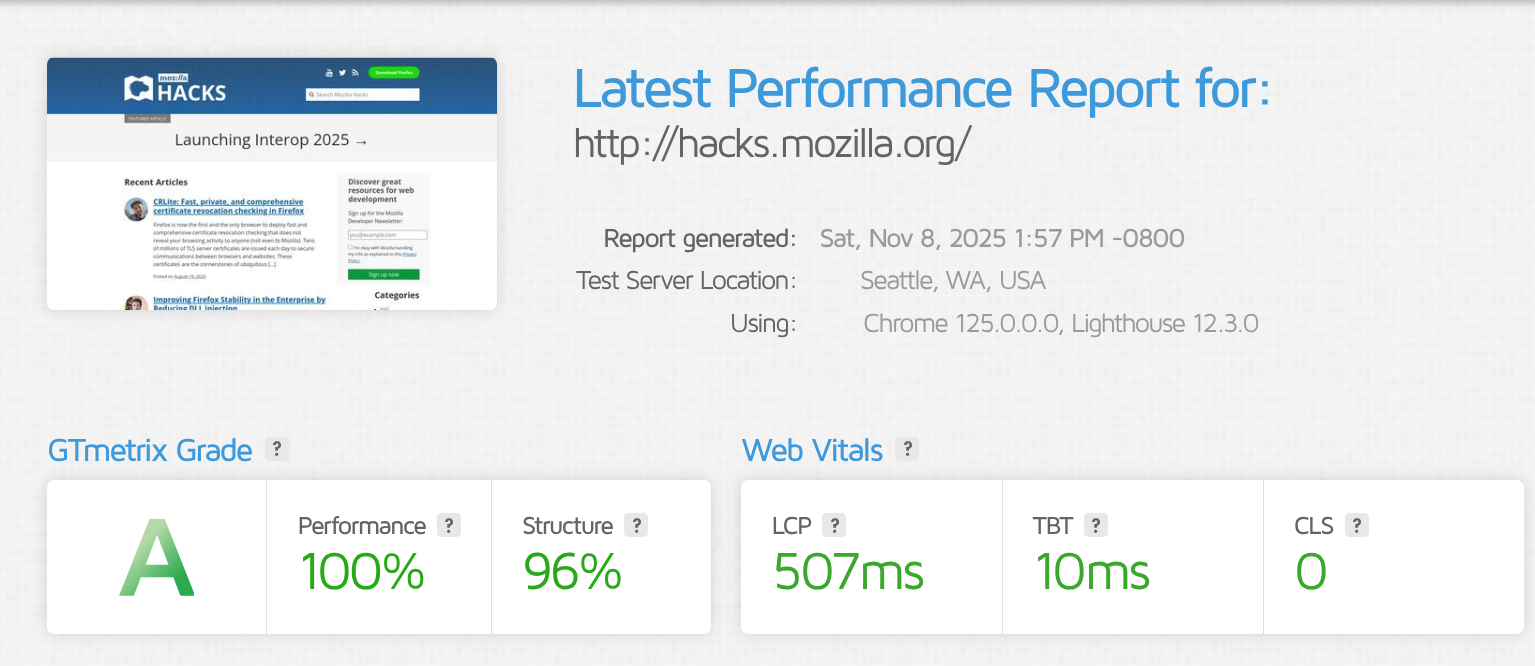Open the Web Vitals help icon
This screenshot has height=666, width=1535.
[907, 449]
